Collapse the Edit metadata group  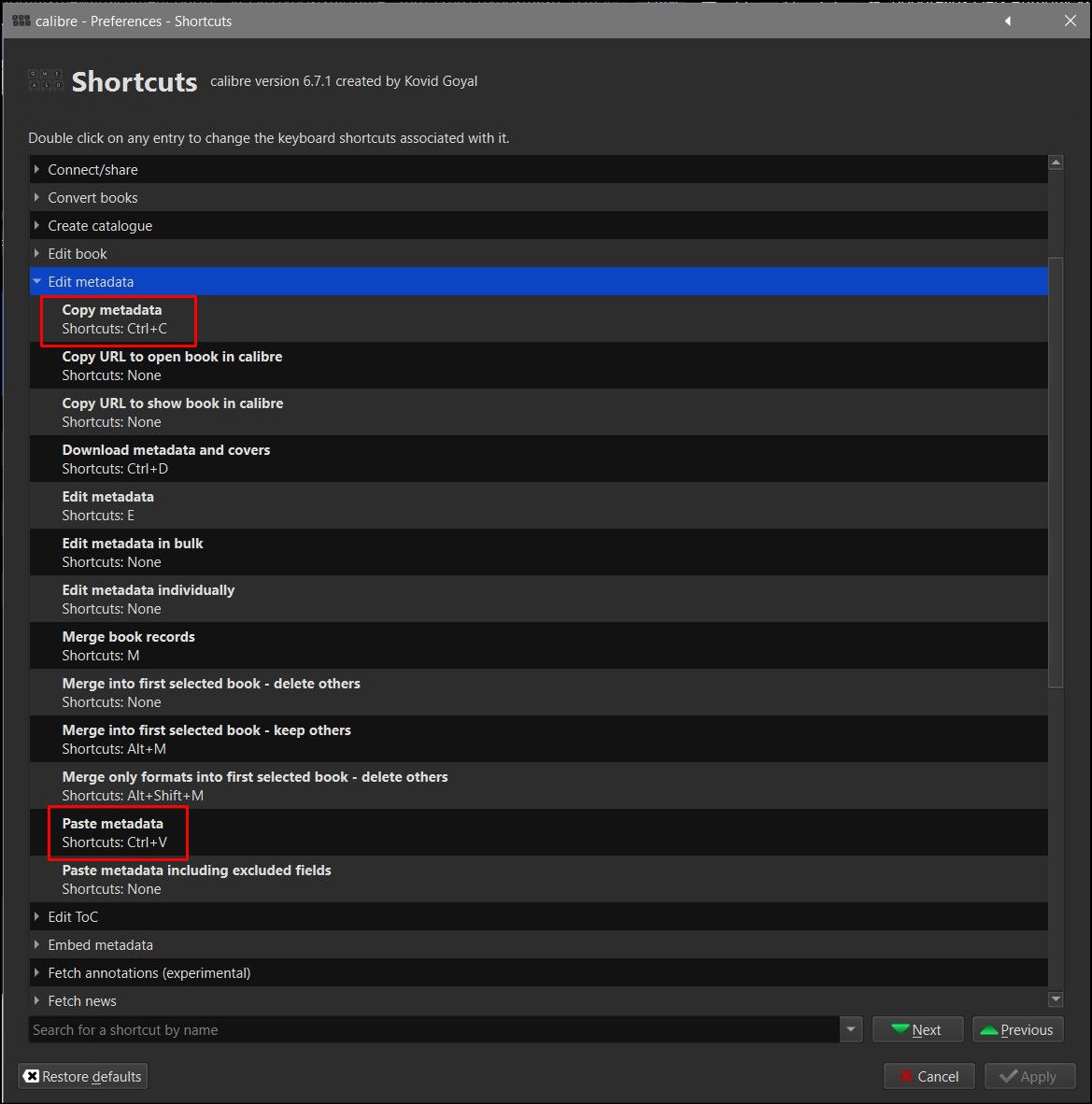click(37, 281)
